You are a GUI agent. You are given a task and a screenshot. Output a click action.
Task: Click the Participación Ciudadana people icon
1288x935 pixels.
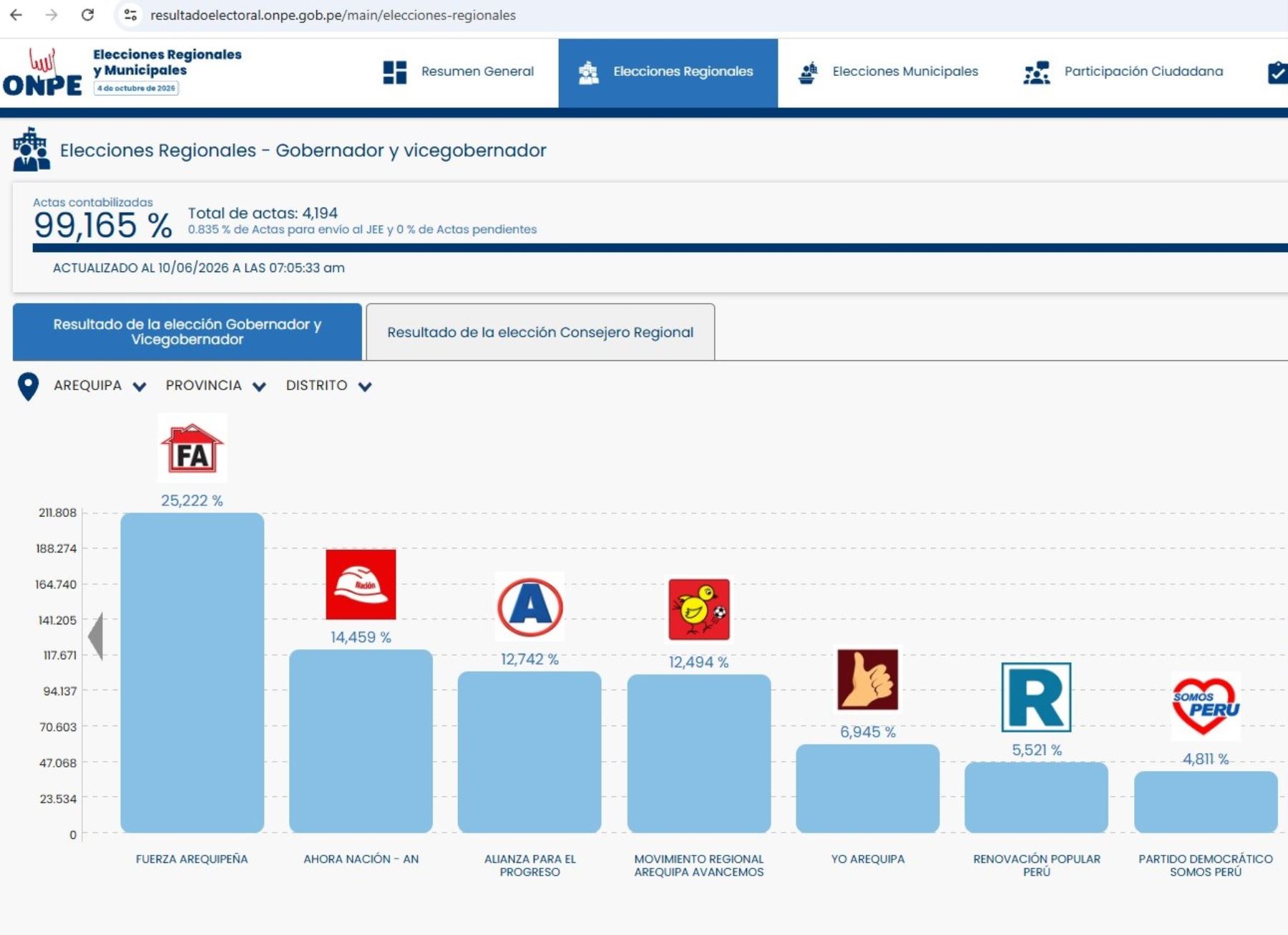coord(1037,72)
